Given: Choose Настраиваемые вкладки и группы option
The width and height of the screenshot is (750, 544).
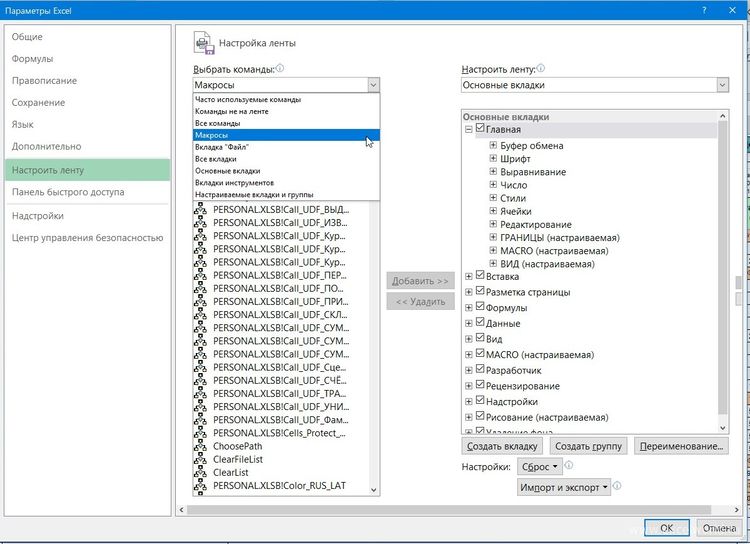Looking at the screenshot, I should 287,195.
